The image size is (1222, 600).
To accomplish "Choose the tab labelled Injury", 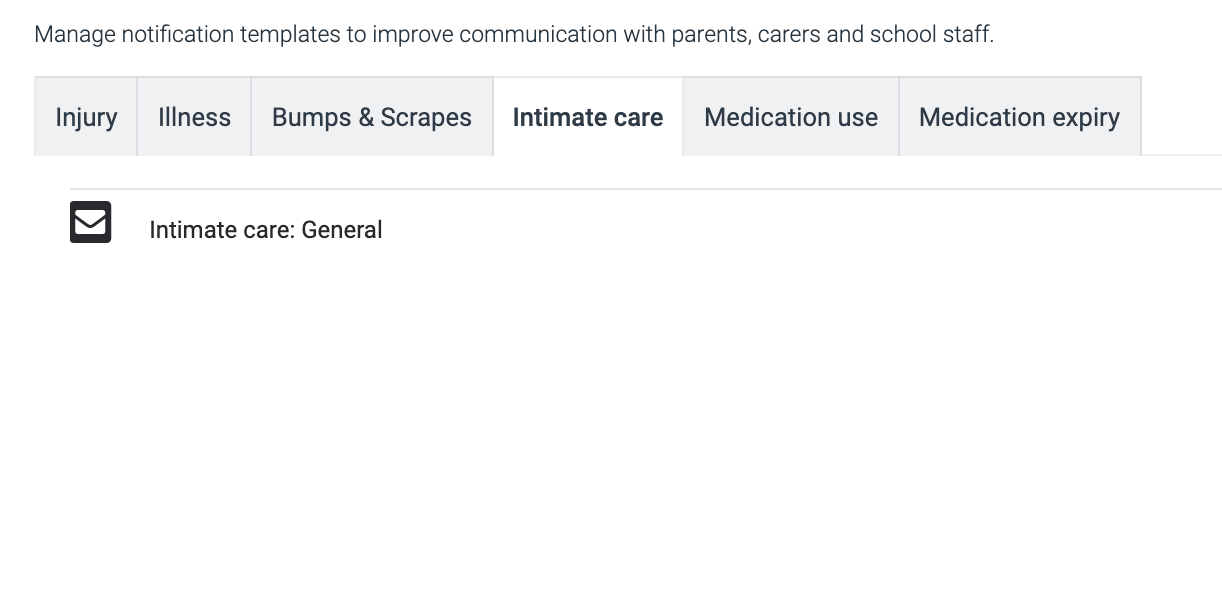I will point(86,117).
